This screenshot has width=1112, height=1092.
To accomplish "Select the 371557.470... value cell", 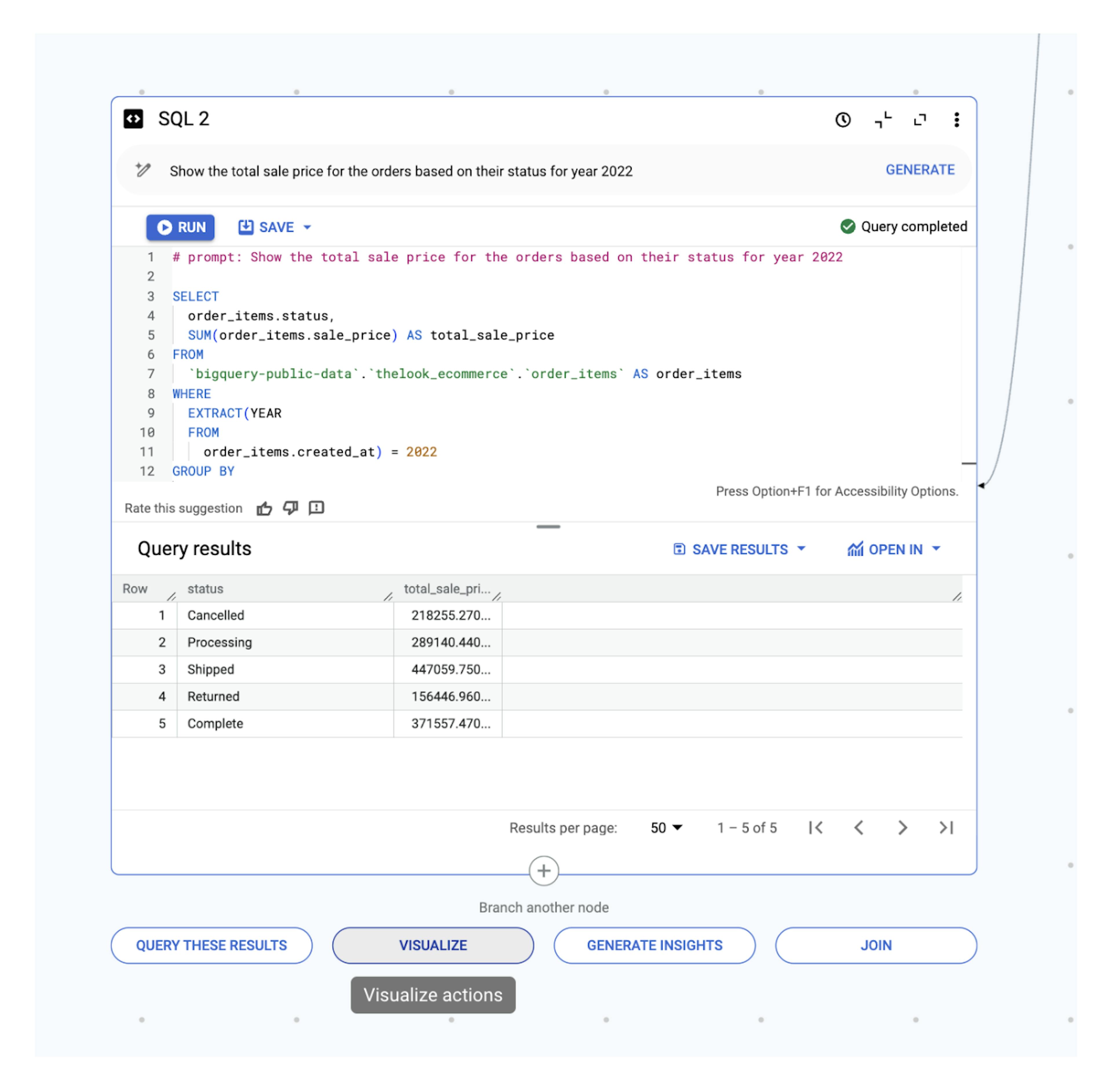I will (x=448, y=723).
